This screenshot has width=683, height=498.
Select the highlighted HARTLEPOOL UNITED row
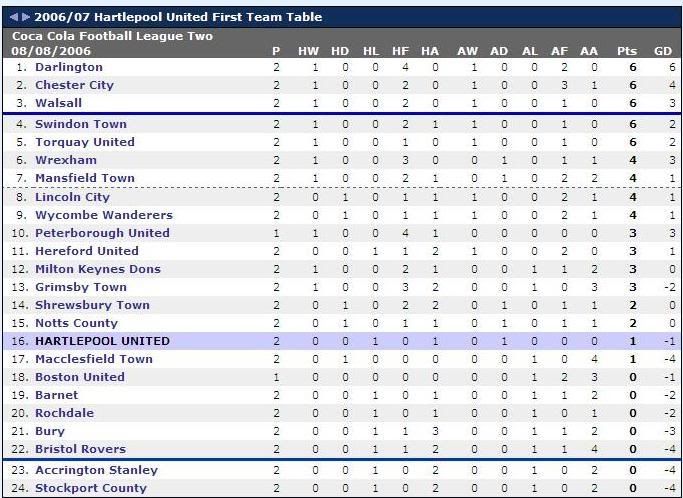click(341, 341)
